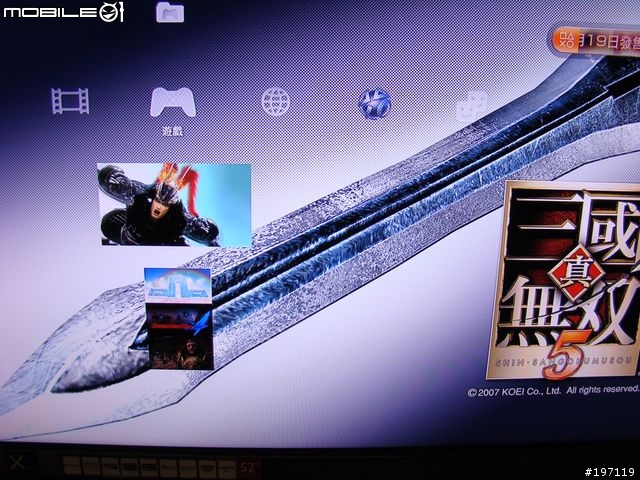This screenshot has height=480, width=640.
Task: Click the 2007 KOEI copyright text
Action: (x=553, y=391)
